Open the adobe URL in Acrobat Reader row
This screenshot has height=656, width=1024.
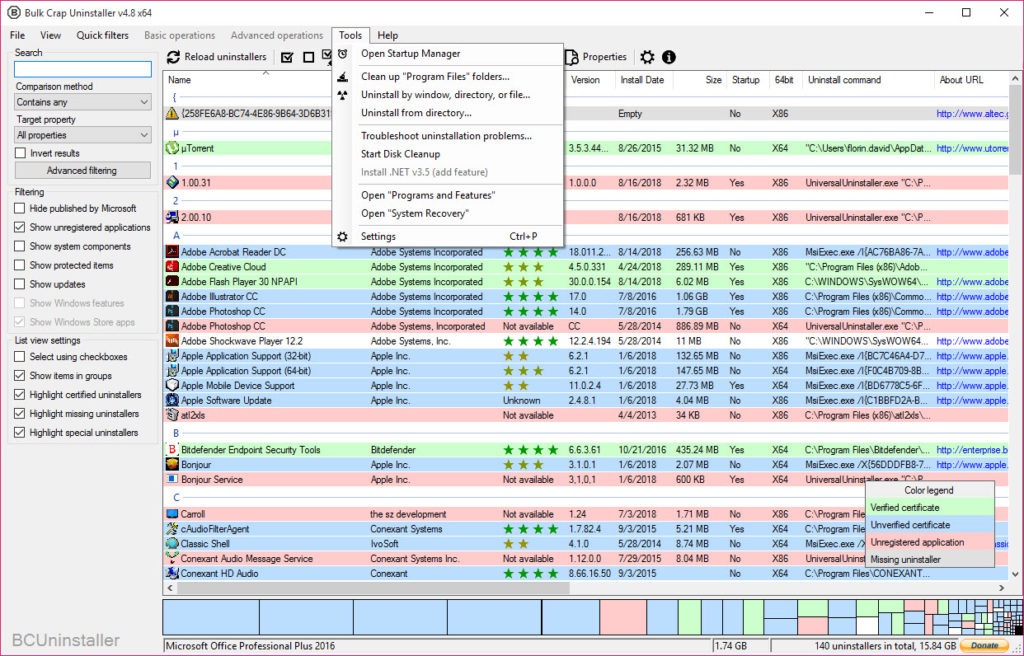click(x=972, y=252)
